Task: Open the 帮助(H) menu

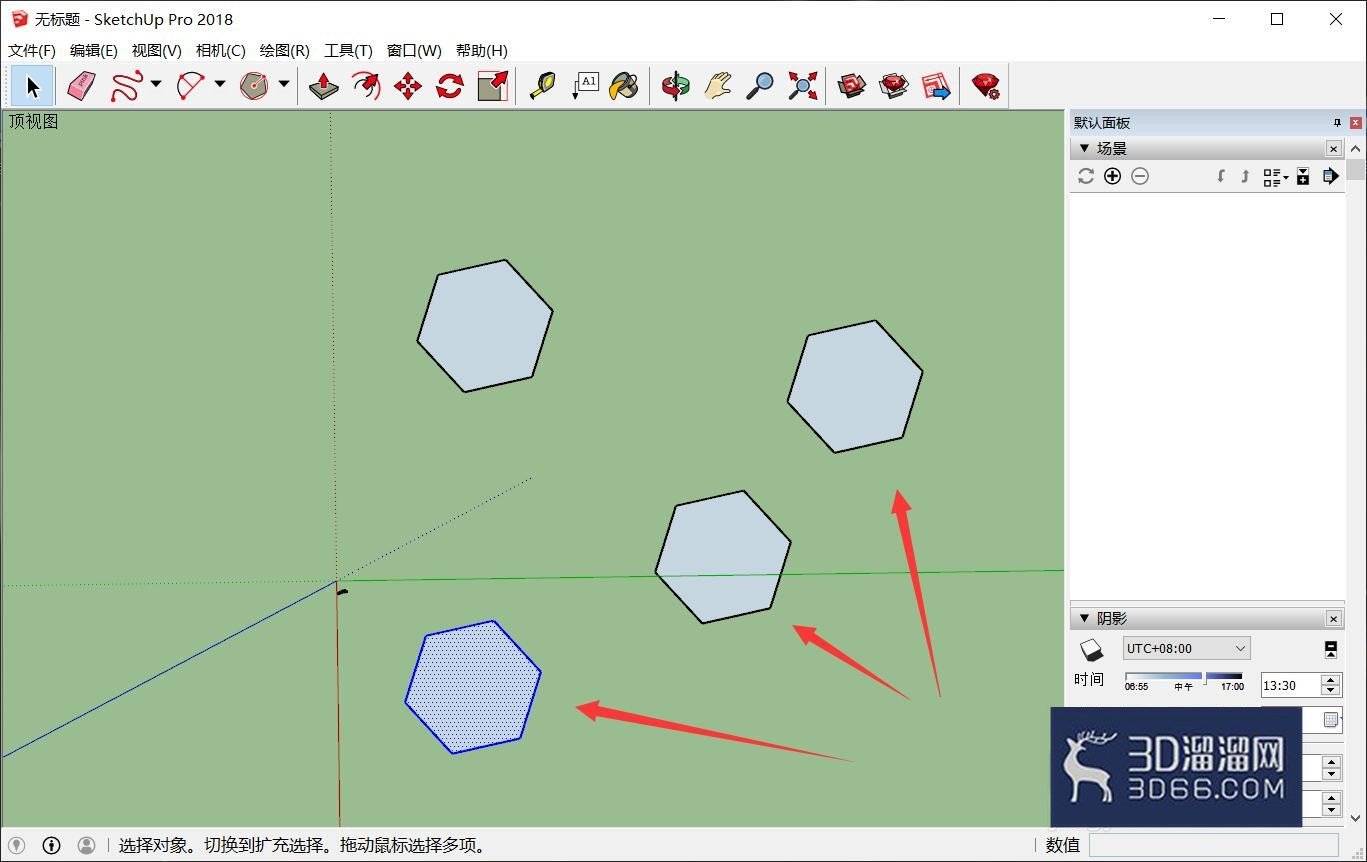Action: tap(481, 50)
